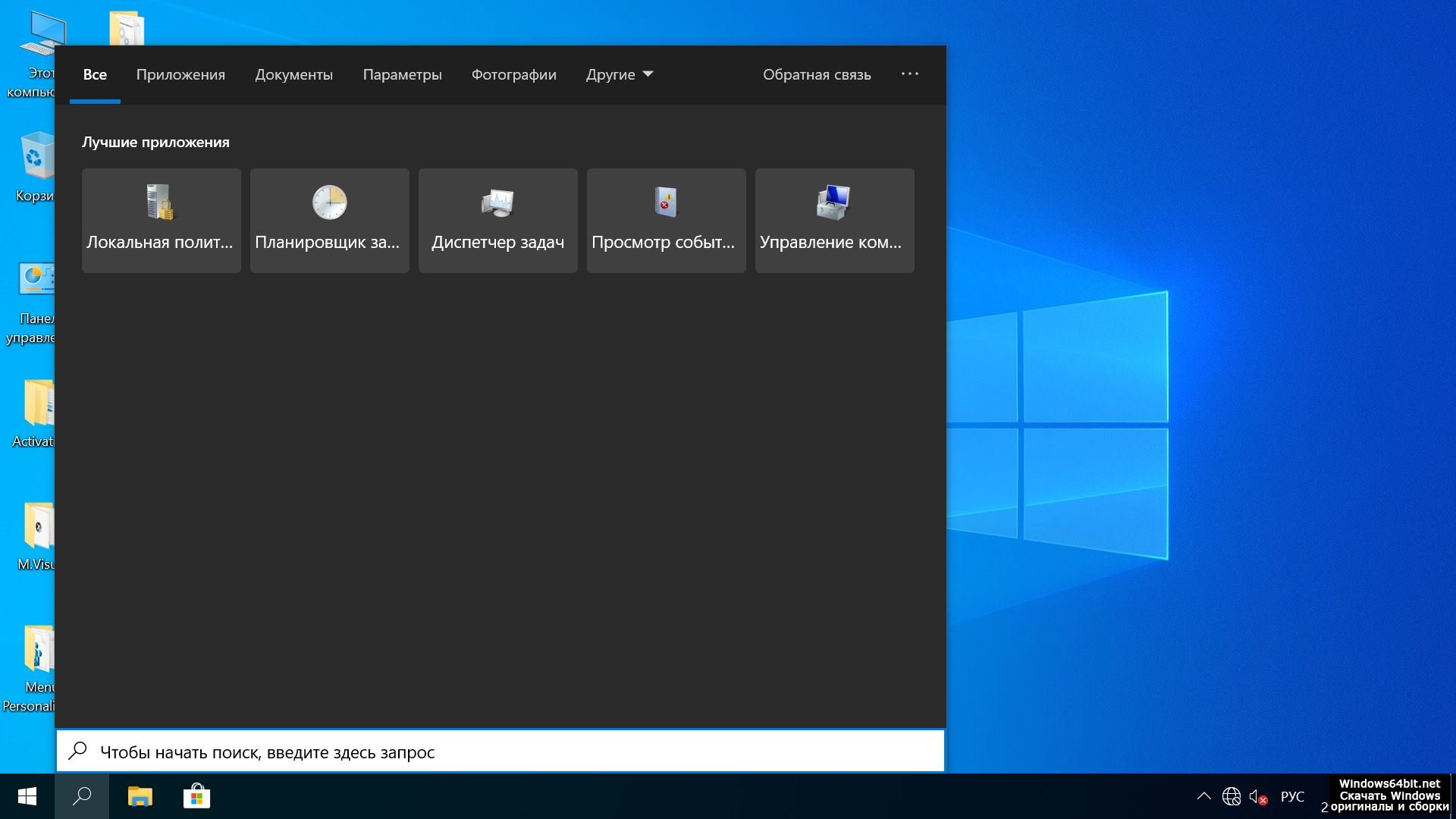1456x819 pixels.
Task: Select the Параметры search tab
Action: (402, 74)
